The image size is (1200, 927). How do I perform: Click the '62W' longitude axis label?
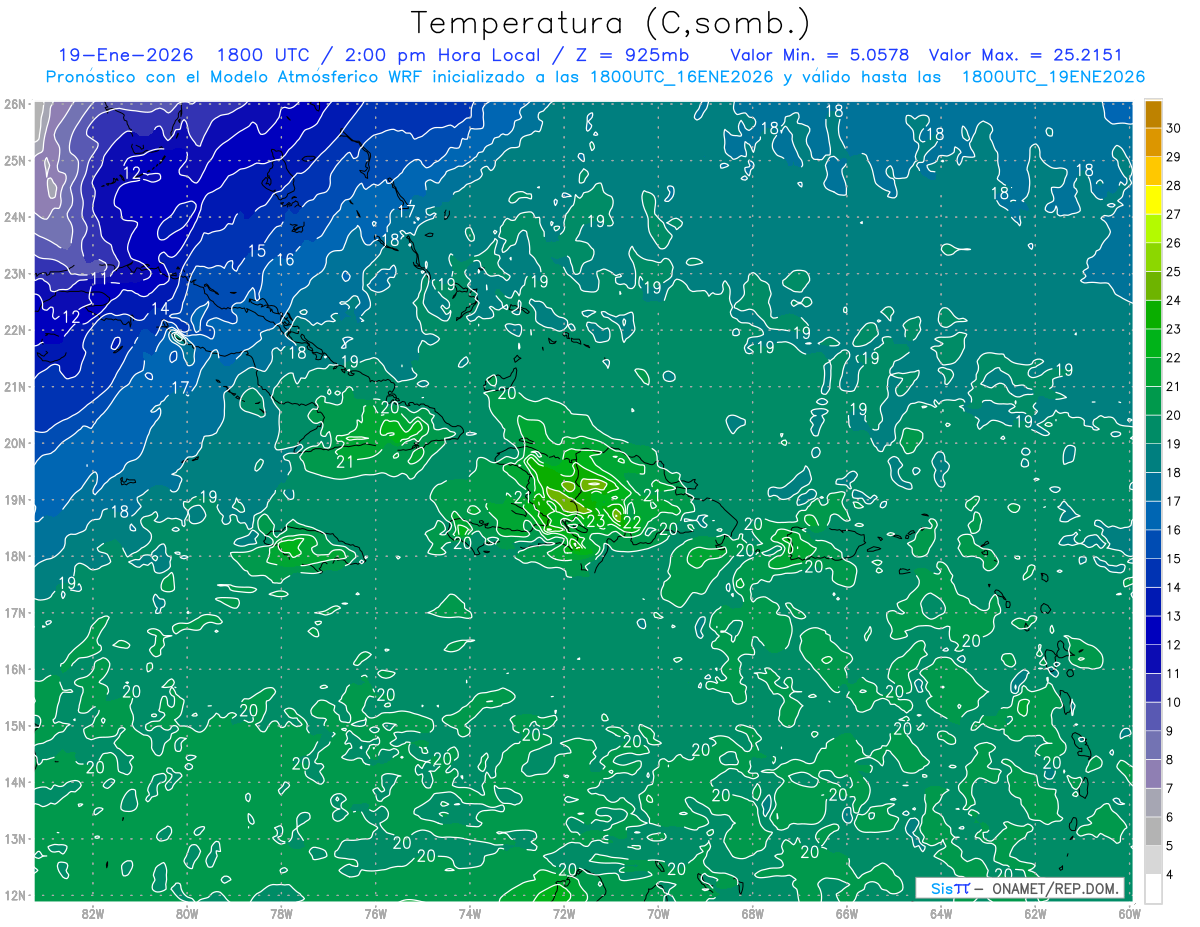click(1035, 912)
